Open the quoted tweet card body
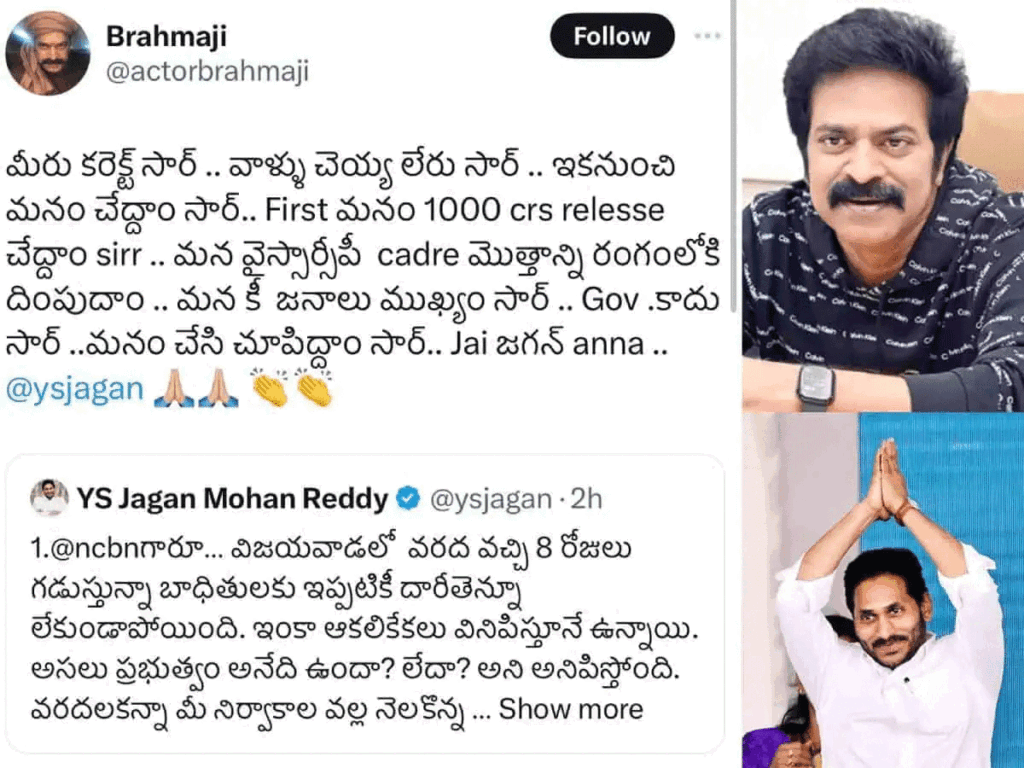Viewport: 1024px width, 768px height. coord(364,604)
